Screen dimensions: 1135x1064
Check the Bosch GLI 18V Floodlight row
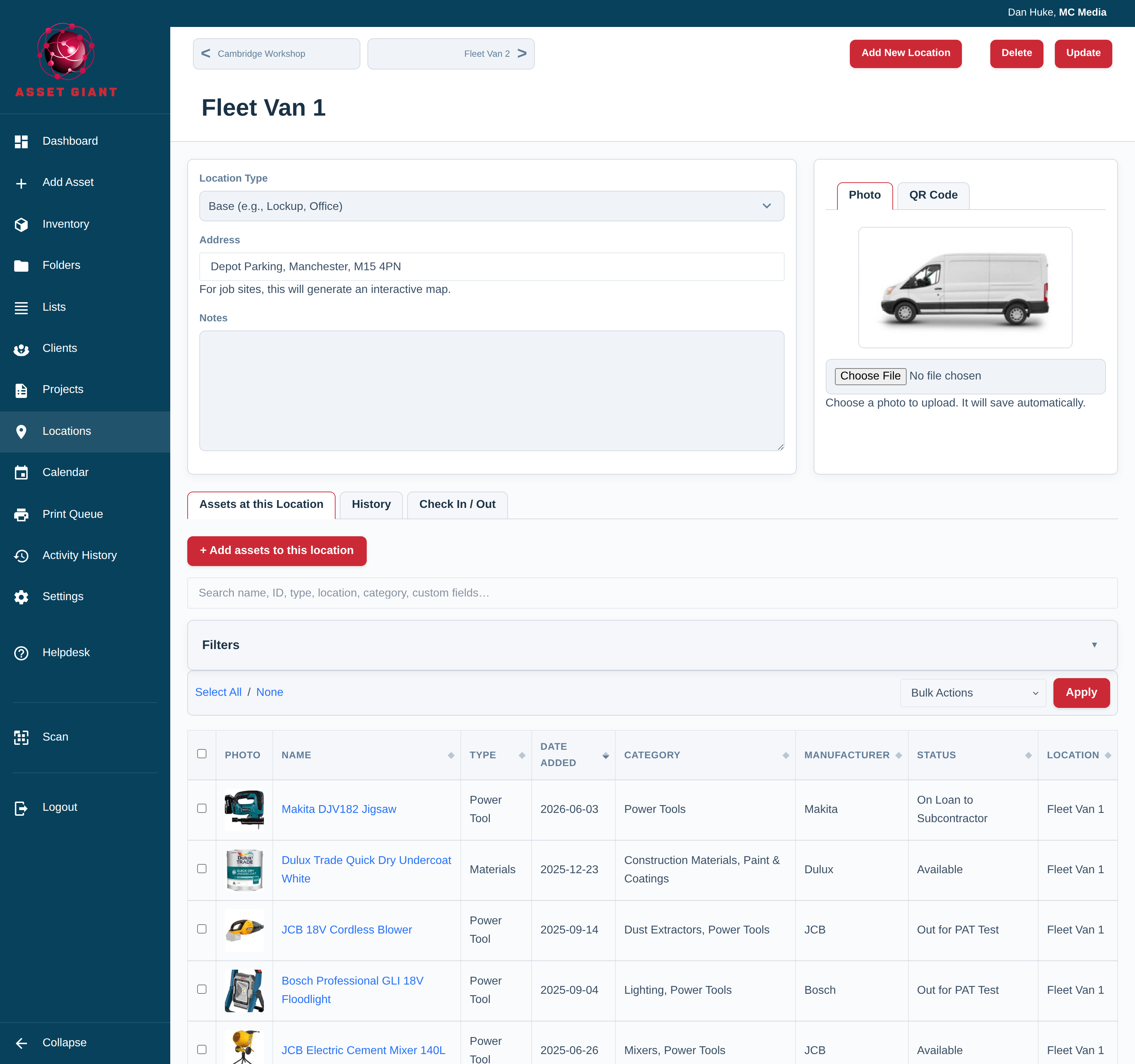(202, 989)
